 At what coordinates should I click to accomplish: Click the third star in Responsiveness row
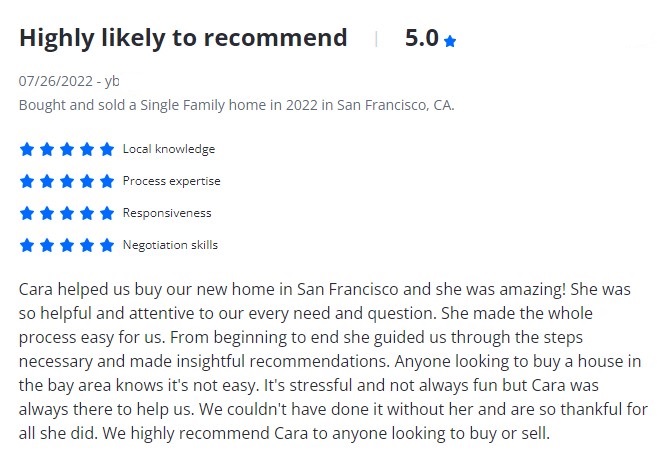pyautogui.click(x=67, y=213)
